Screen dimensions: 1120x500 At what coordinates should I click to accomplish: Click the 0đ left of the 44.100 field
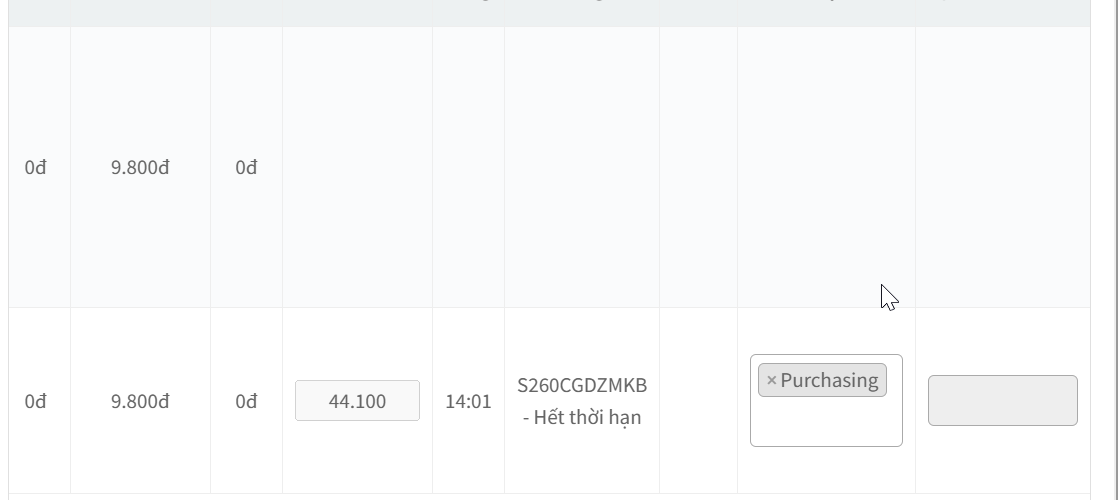(246, 402)
